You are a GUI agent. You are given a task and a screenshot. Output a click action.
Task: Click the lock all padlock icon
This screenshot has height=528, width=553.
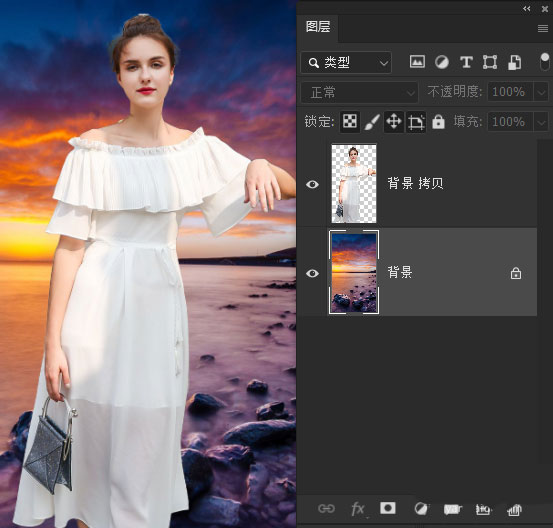(x=438, y=122)
